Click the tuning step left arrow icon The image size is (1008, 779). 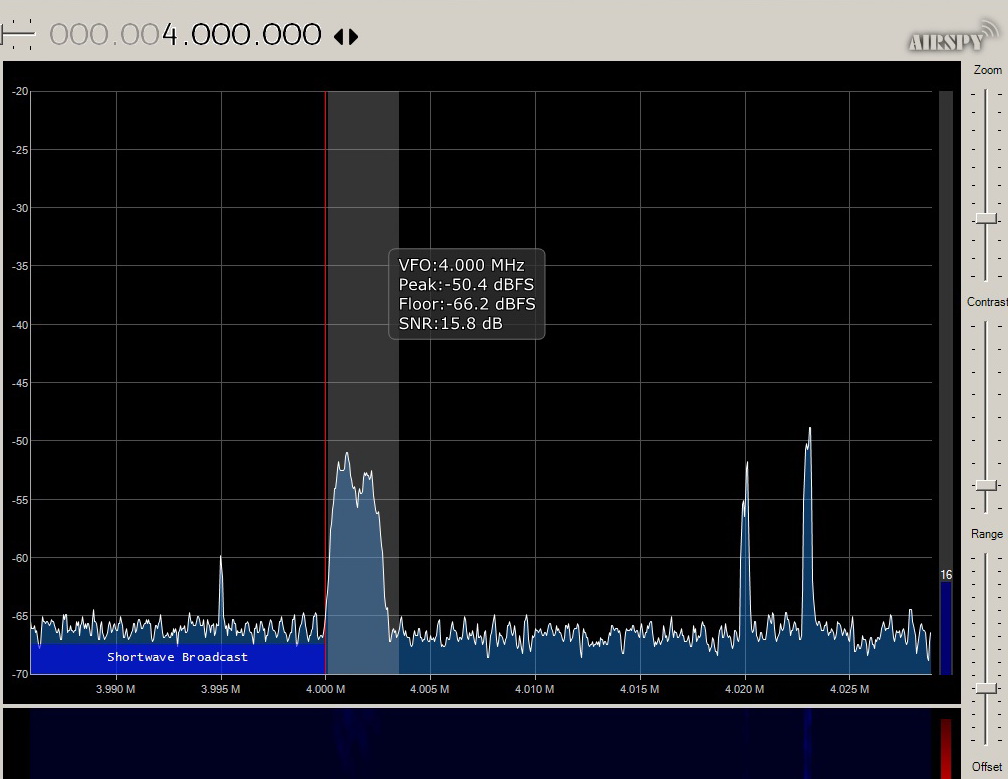coord(339,37)
